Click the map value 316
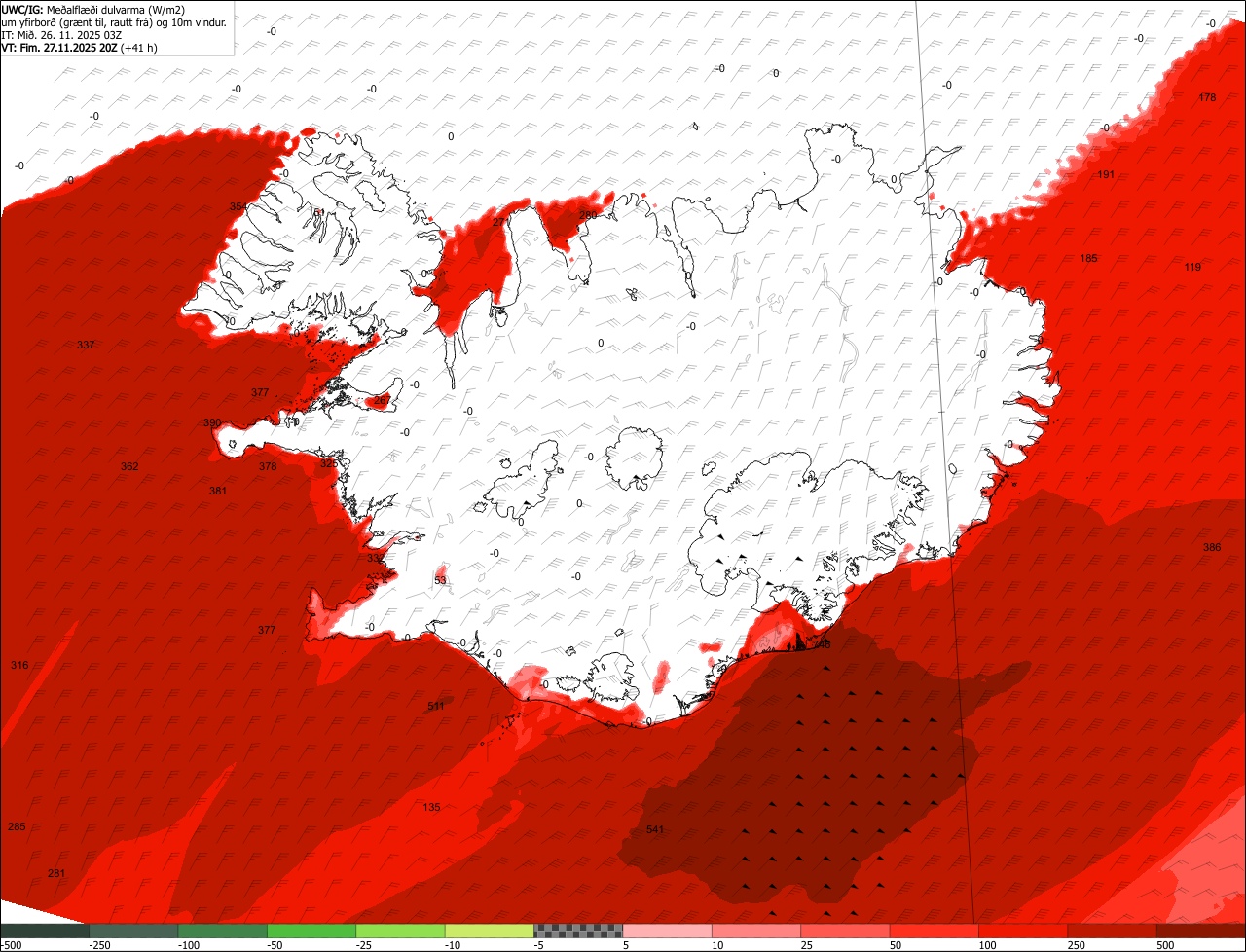This screenshot has width=1246, height=952. coord(19,665)
